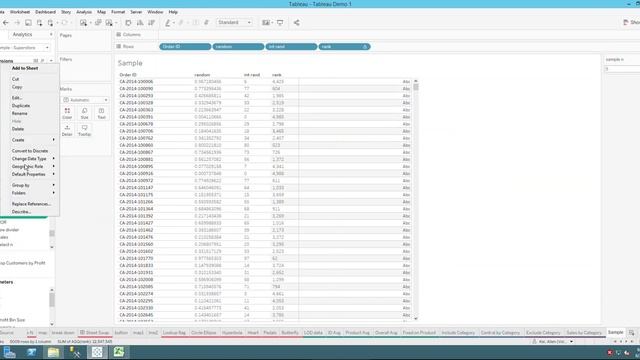Image resolution: width=640 pixels, height=360 pixels.
Task: Click the Order ID pill on Rows
Action: point(185,47)
